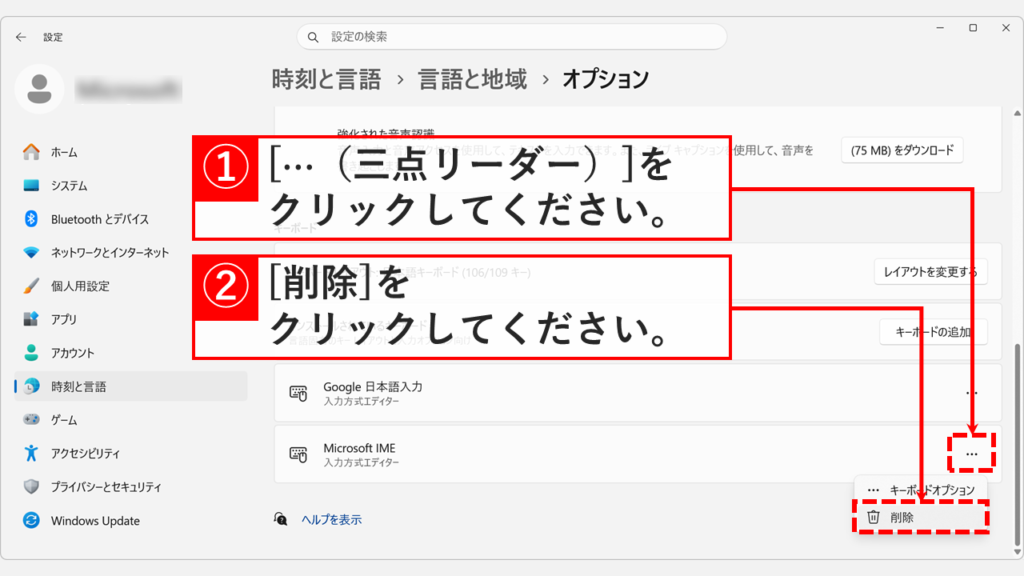Click the アクセシビリティ figure icon
This screenshot has width=1024, height=576.
tap(31, 453)
